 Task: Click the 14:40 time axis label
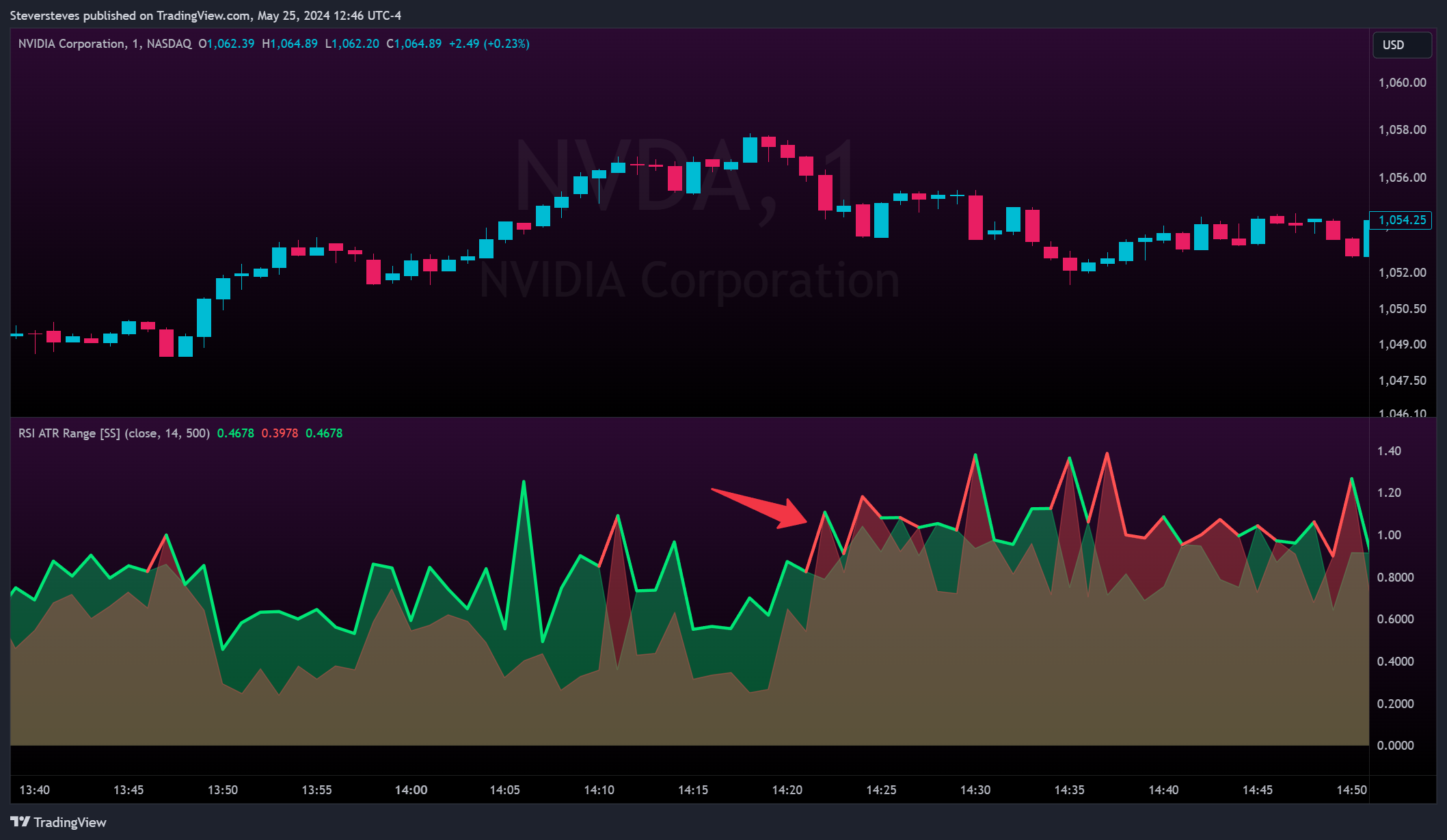click(1163, 790)
